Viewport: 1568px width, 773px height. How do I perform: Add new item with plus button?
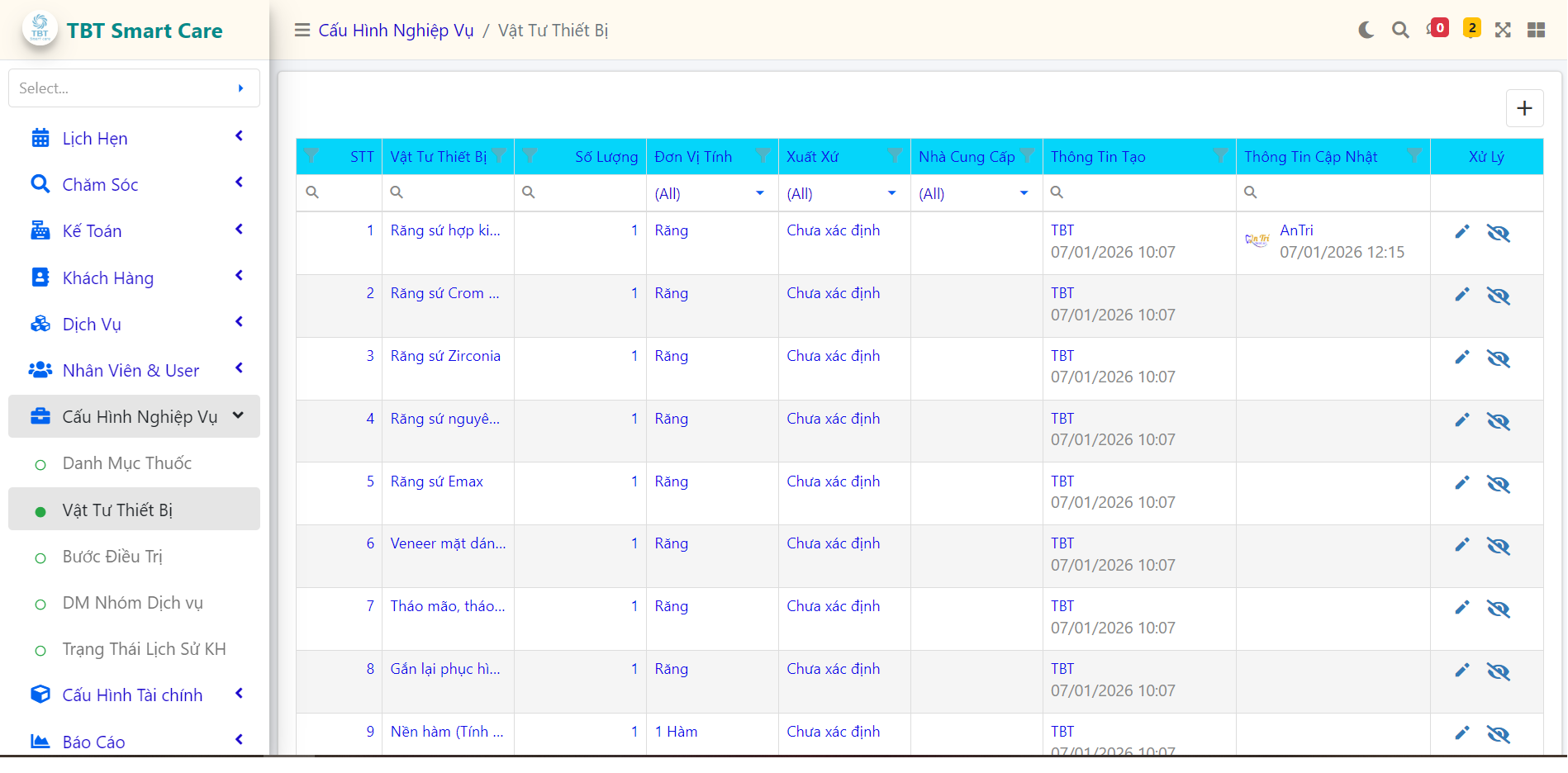(1524, 108)
